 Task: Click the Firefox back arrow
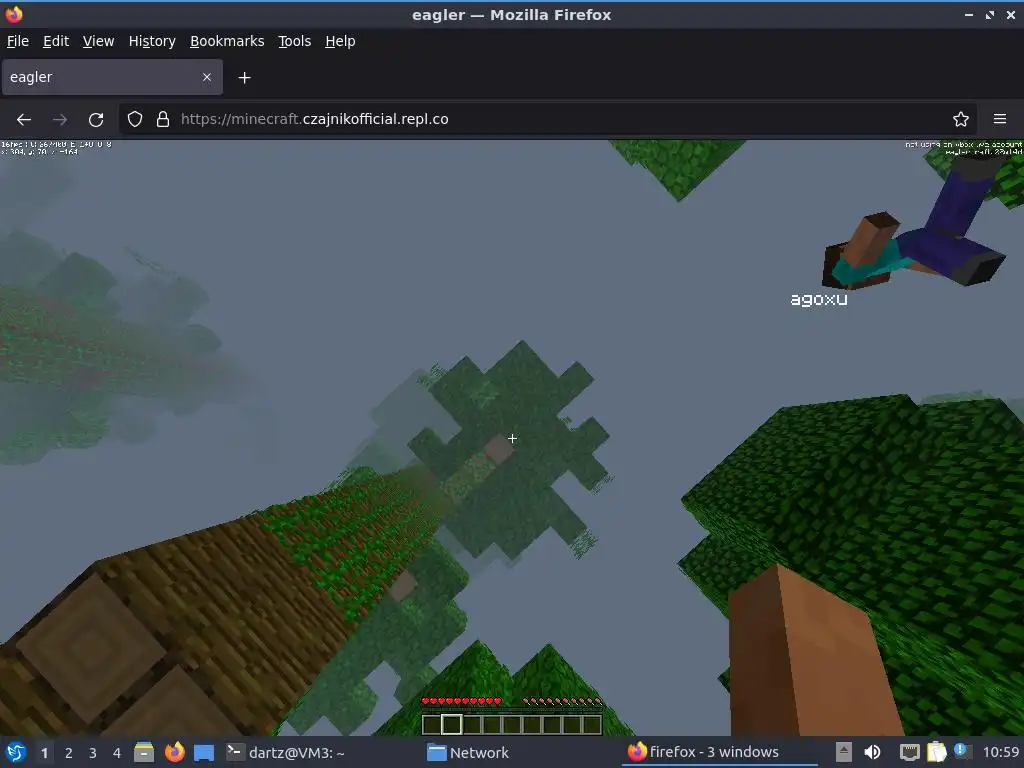click(24, 120)
